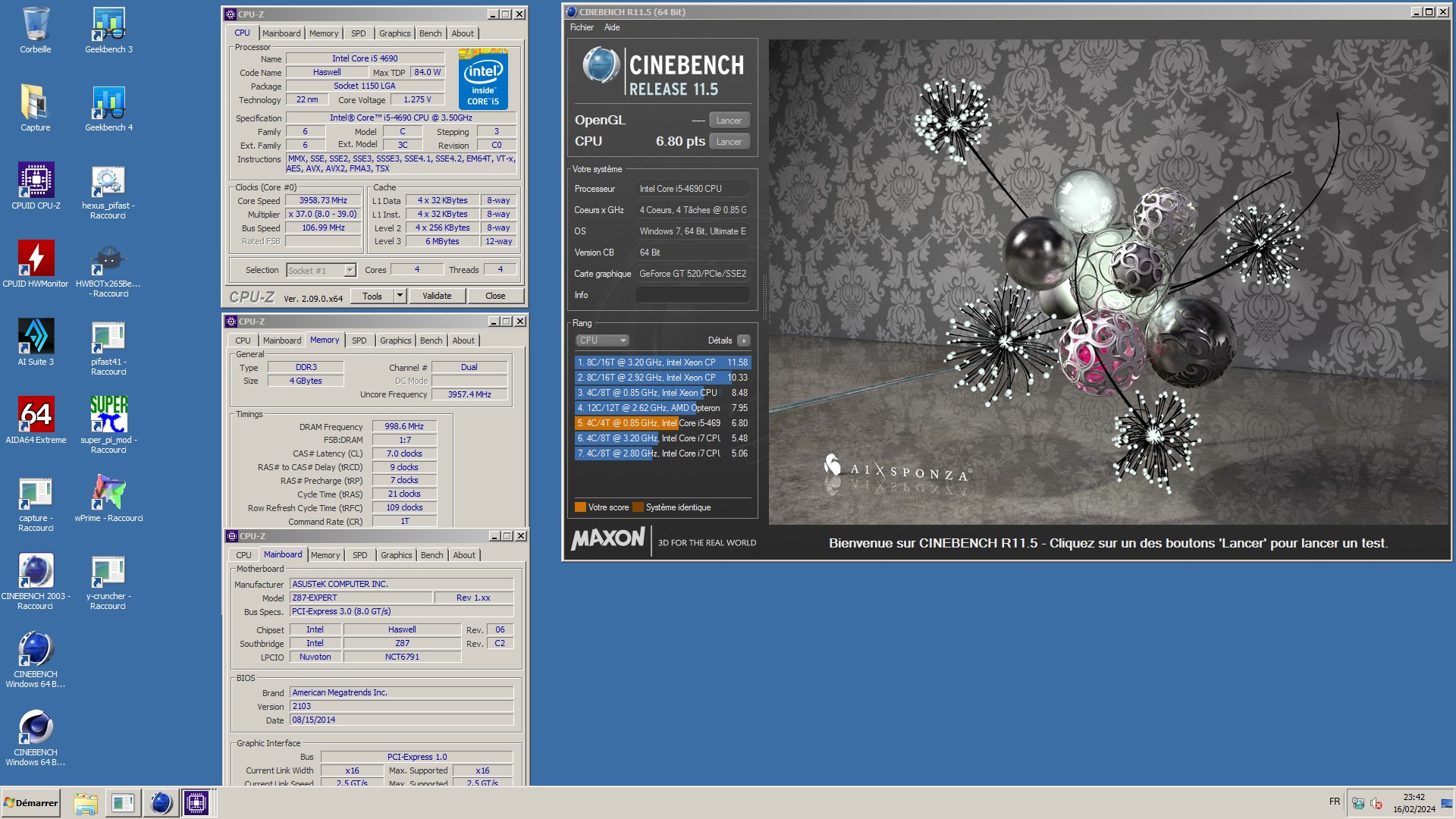Open the AIDA64 Extreme desktop icon
1456x819 pixels.
(x=36, y=421)
